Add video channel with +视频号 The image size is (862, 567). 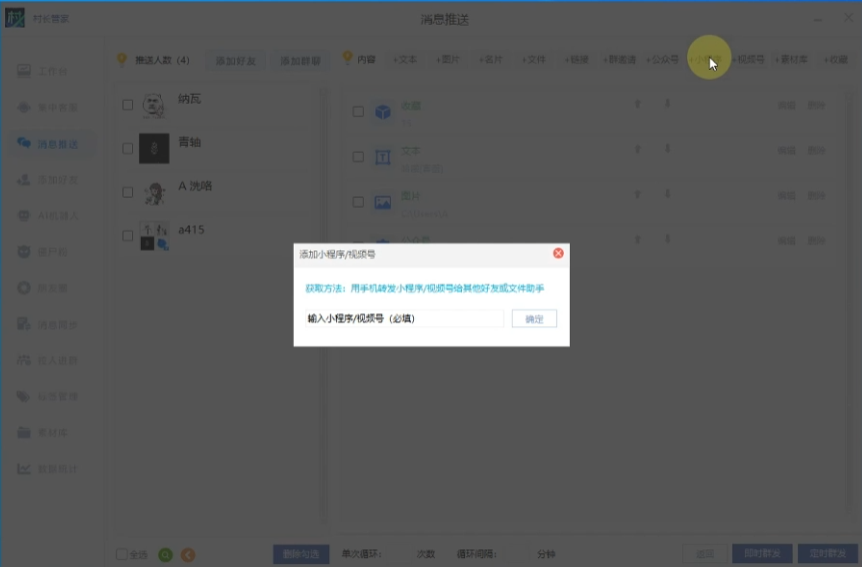(748, 59)
